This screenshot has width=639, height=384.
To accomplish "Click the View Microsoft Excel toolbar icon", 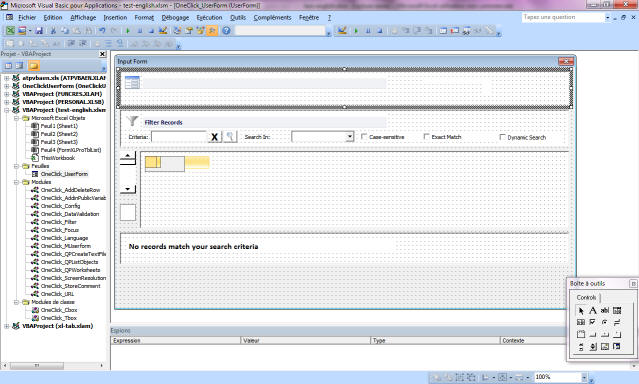I will 10,31.
